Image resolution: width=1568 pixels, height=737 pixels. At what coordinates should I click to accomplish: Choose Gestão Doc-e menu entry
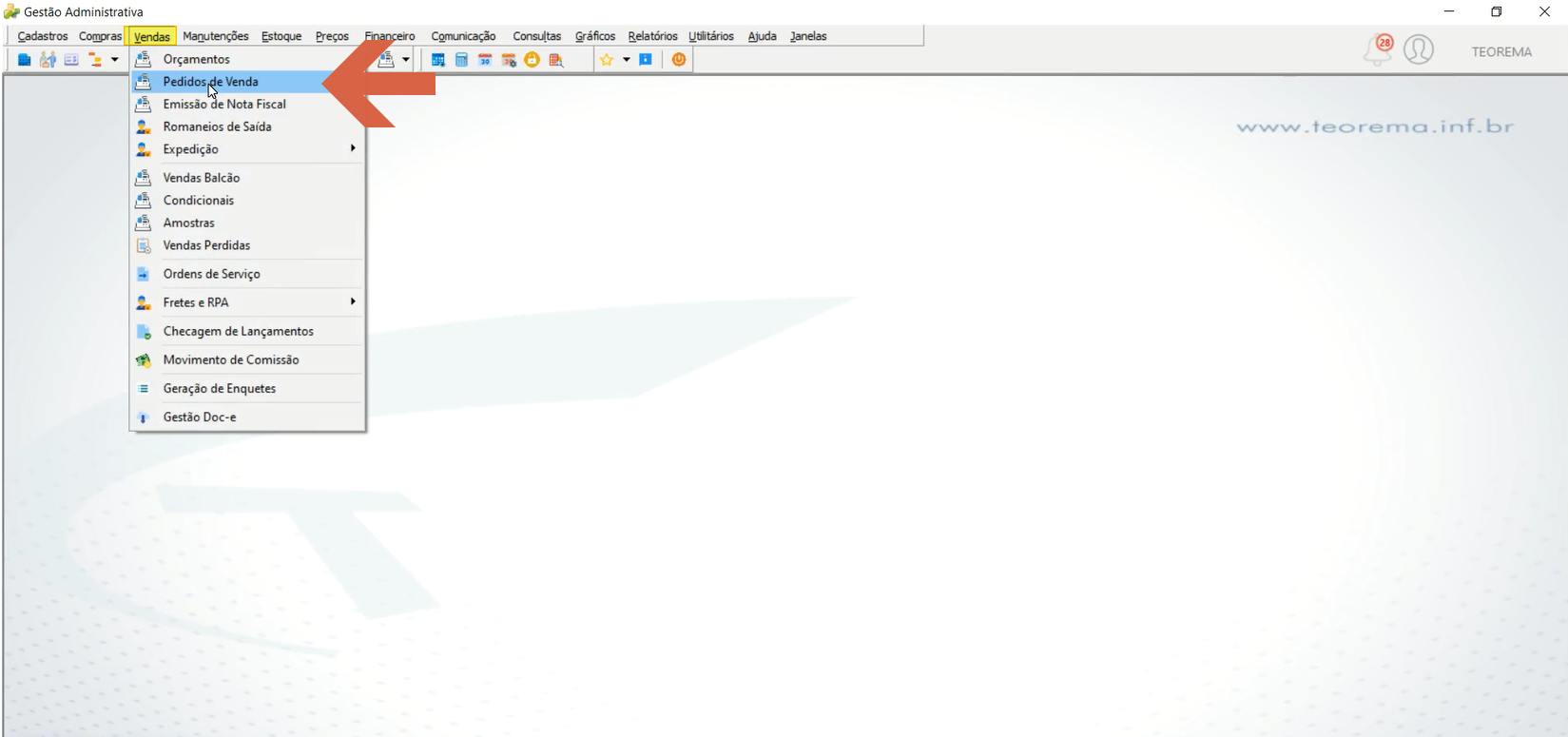coord(248,417)
